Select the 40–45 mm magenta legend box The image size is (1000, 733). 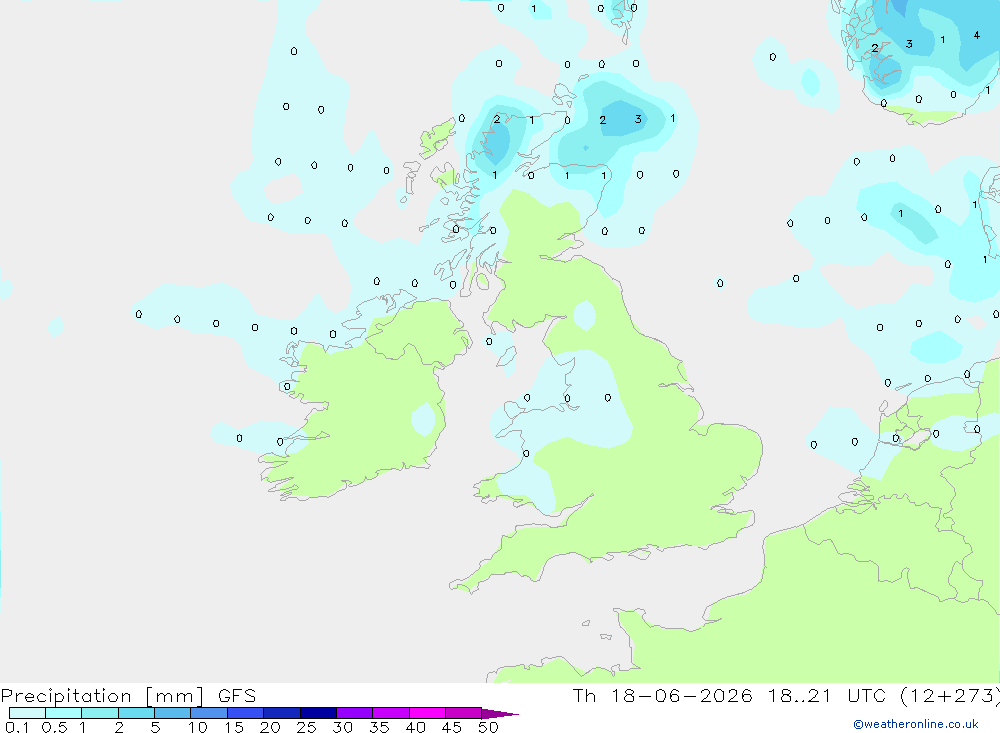click(x=427, y=713)
